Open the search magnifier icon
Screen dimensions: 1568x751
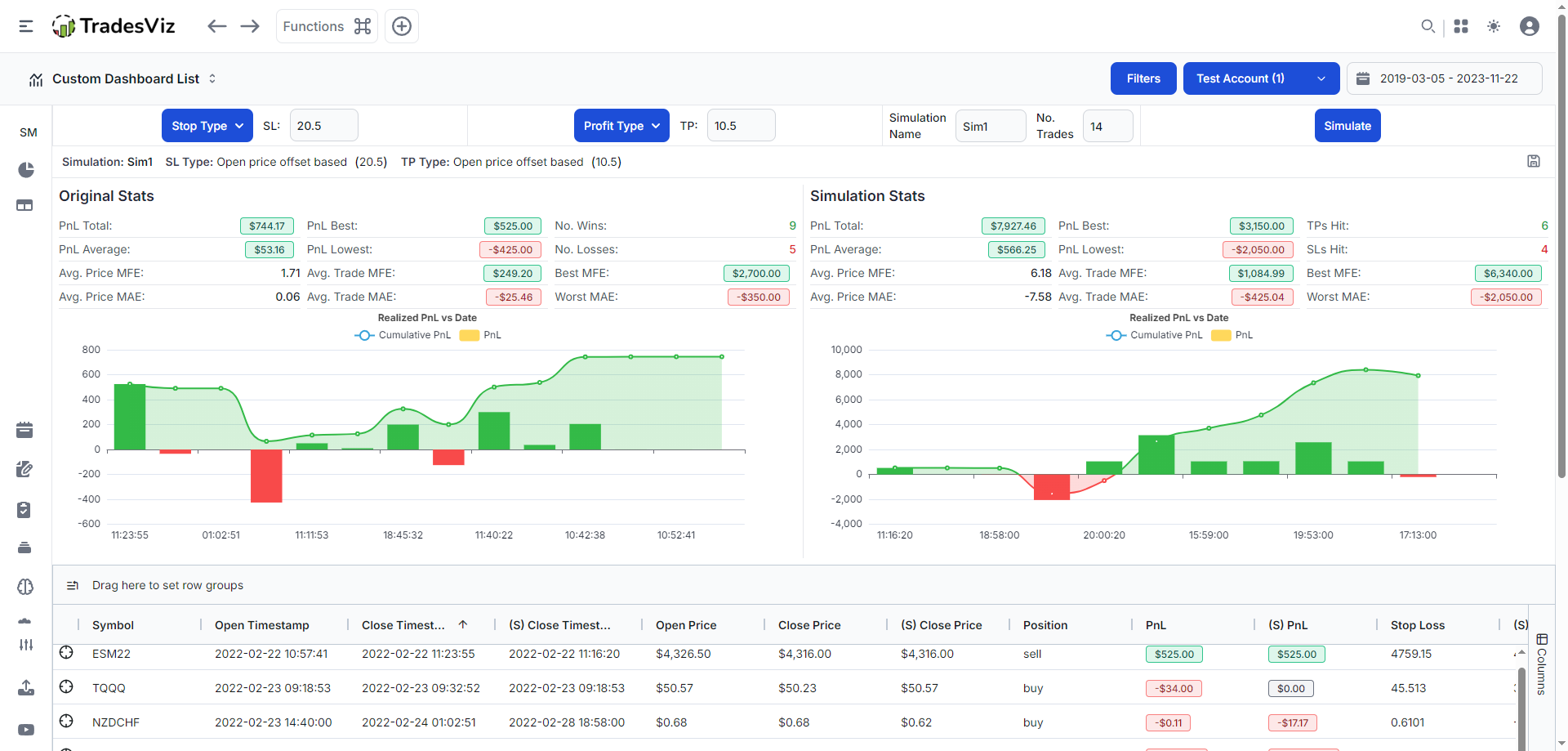tap(1428, 26)
